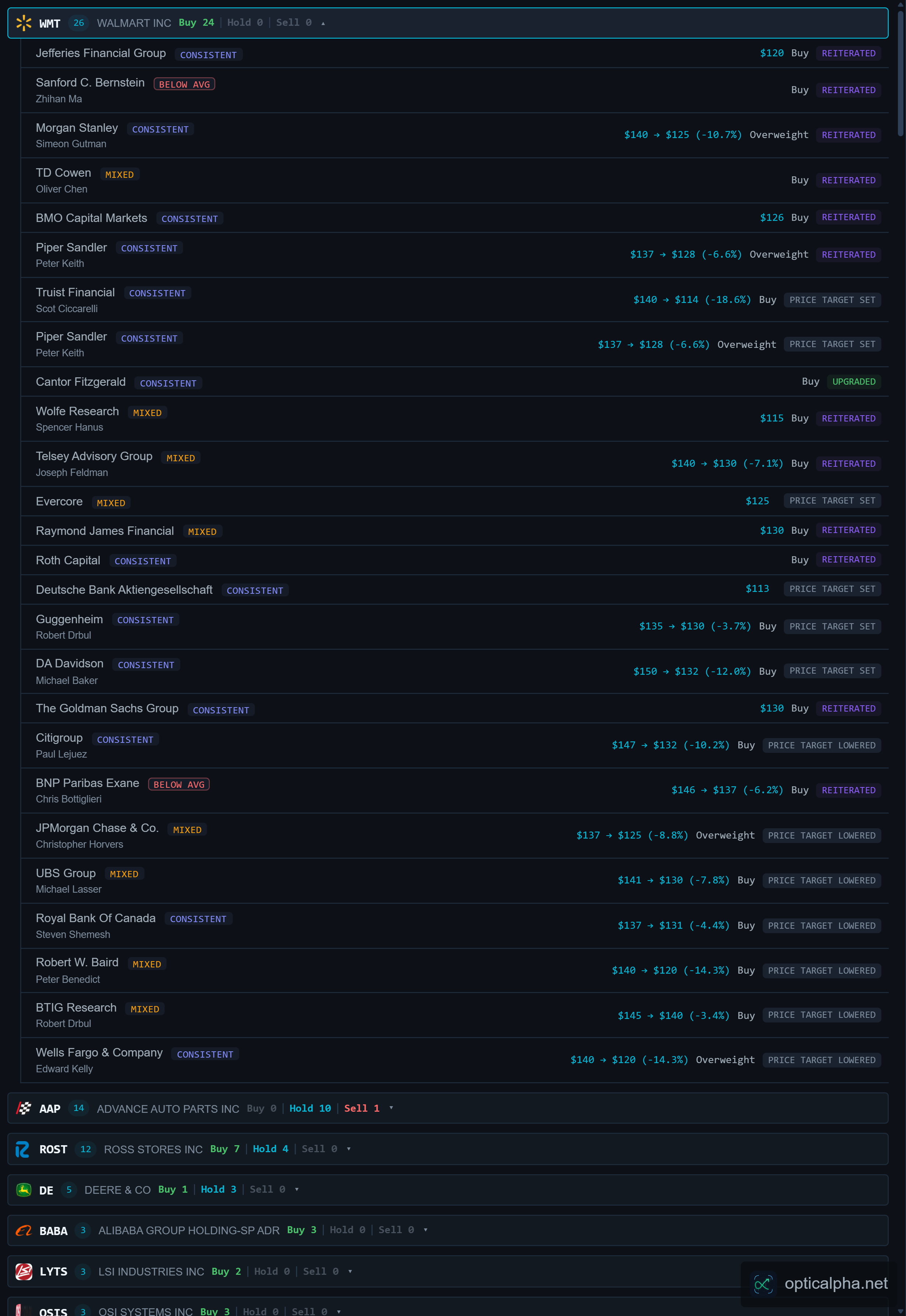906x1316 pixels.
Task: Click BMO Capital Markets firm name
Action: (x=91, y=218)
